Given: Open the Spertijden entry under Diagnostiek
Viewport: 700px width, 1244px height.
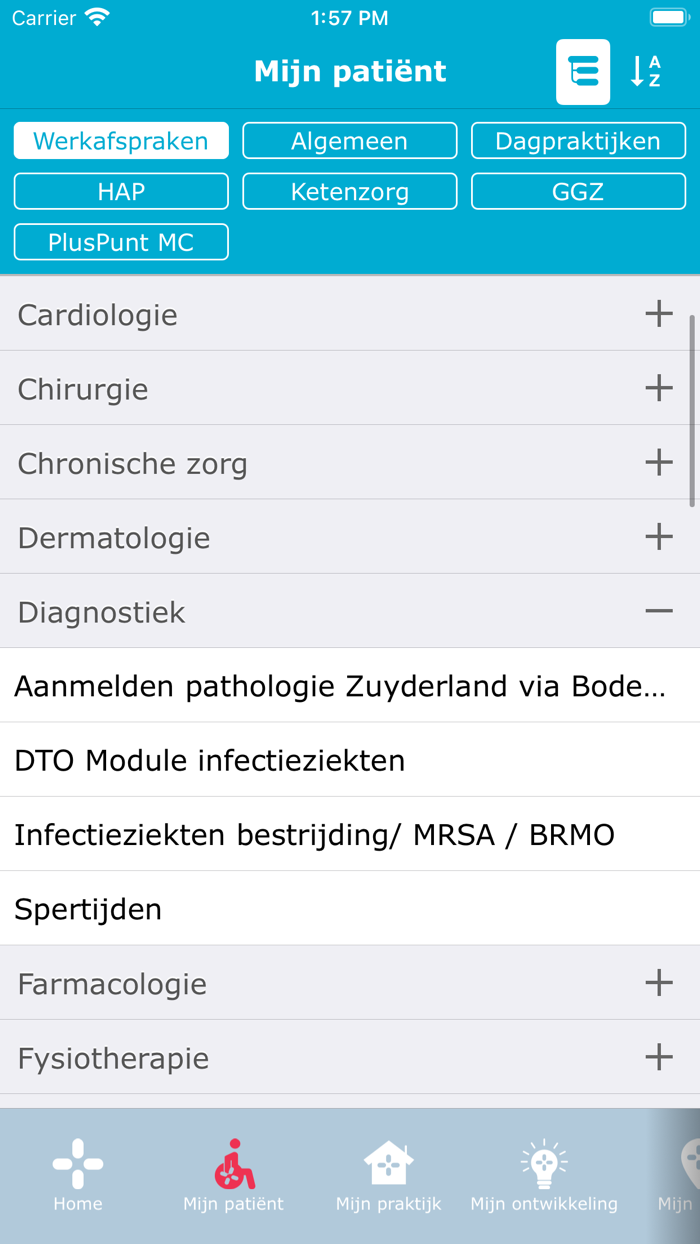Looking at the screenshot, I should pyautogui.click(x=350, y=908).
